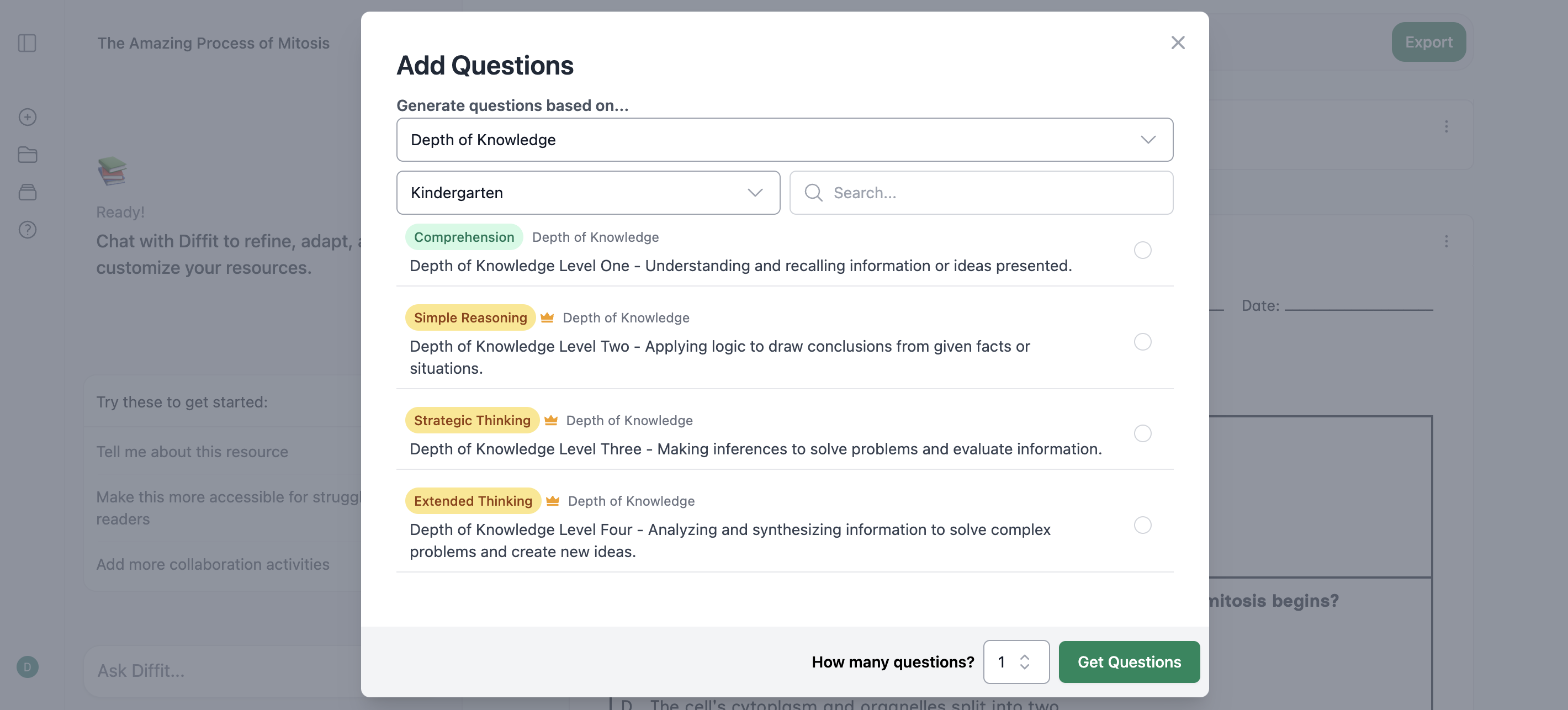Click the crown icon beside Extended Thinking

(552, 501)
